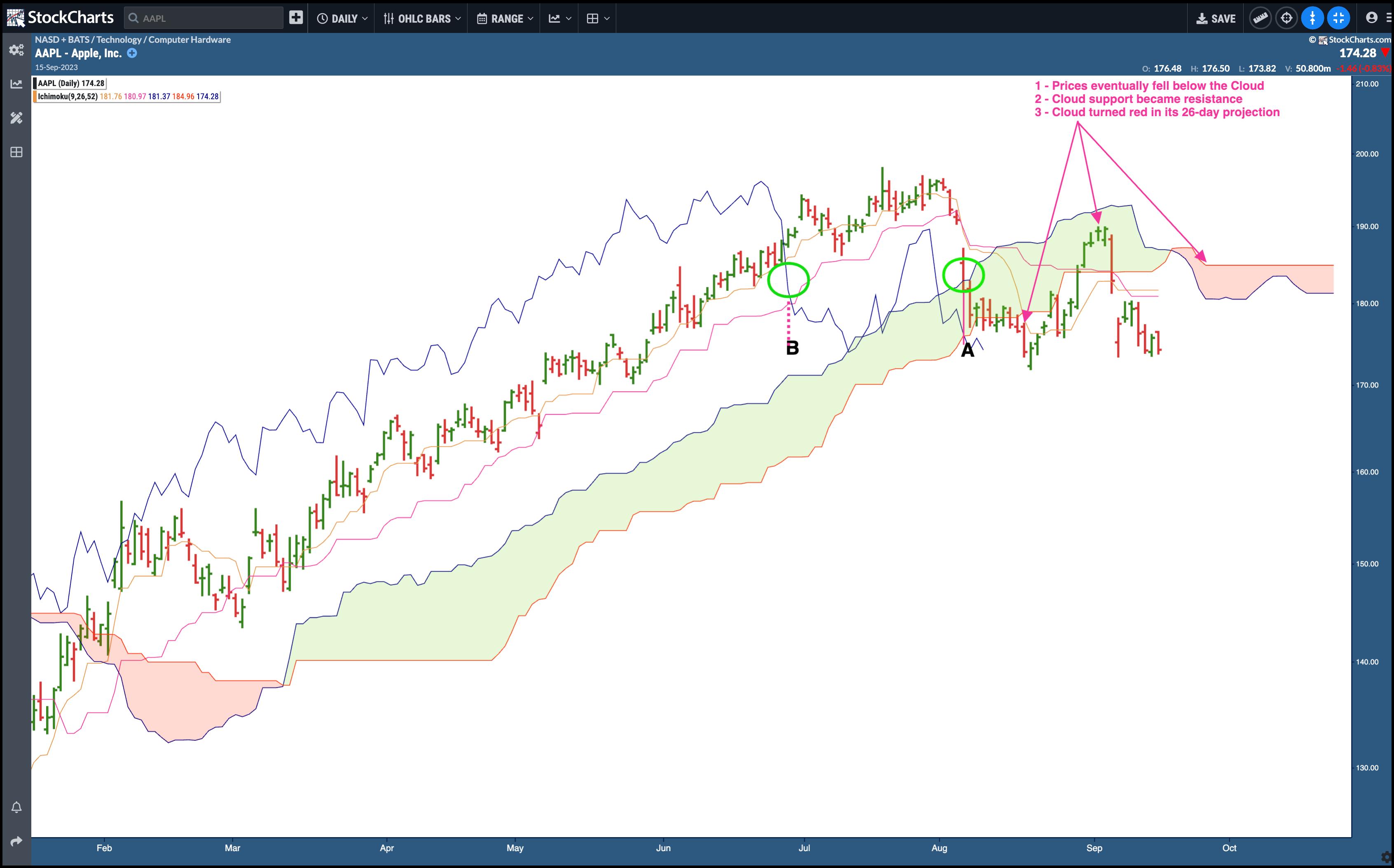1394x868 pixels.
Task: Open the chart style dropdown next to RANGE
Action: pos(560,19)
